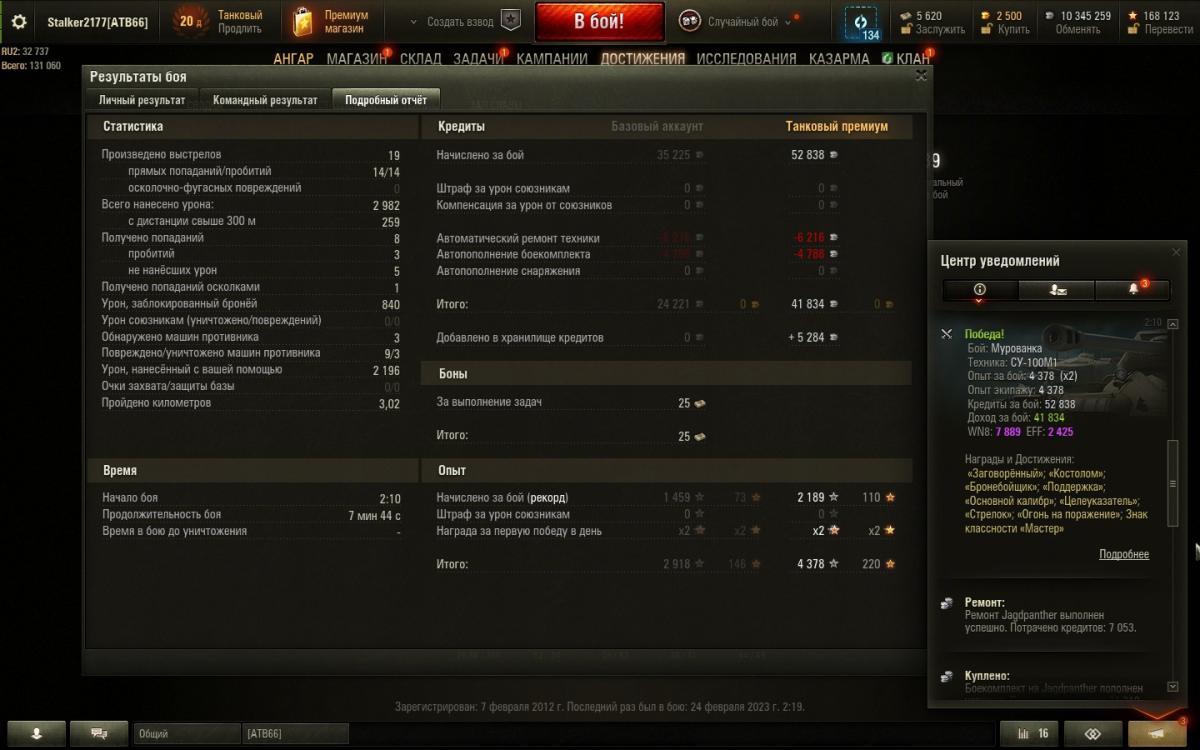Start battle with the В бой! button

click(599, 21)
